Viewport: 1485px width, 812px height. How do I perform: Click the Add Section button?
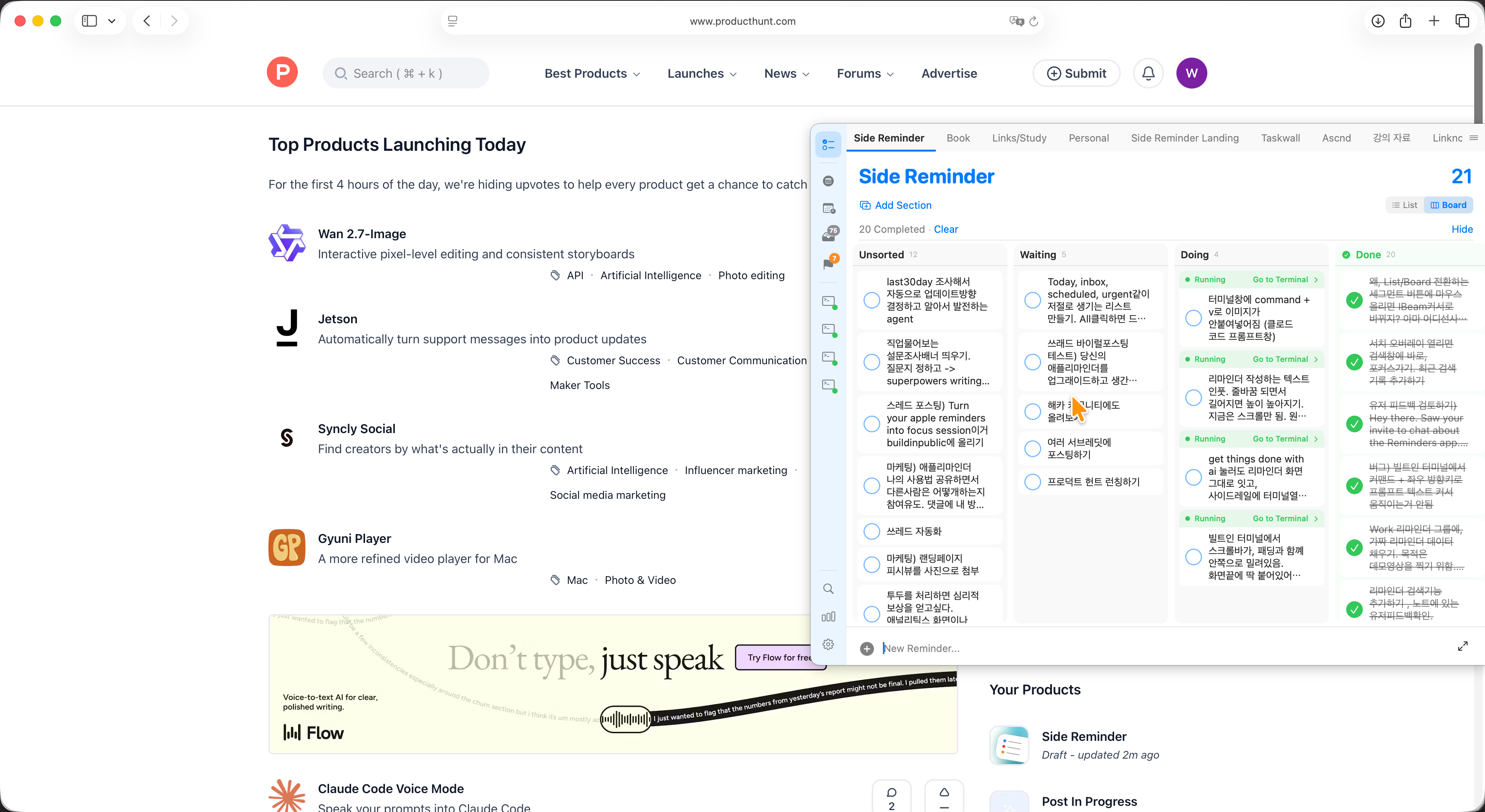(x=895, y=205)
